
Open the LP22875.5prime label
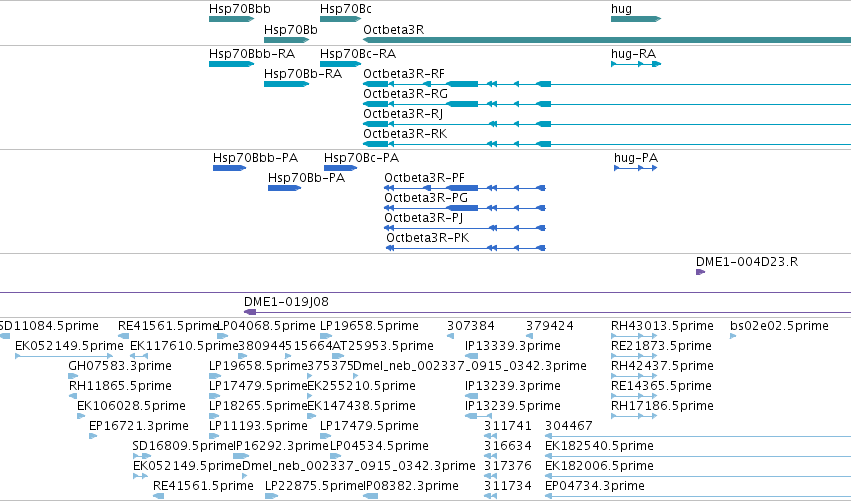pyautogui.click(x=314, y=486)
